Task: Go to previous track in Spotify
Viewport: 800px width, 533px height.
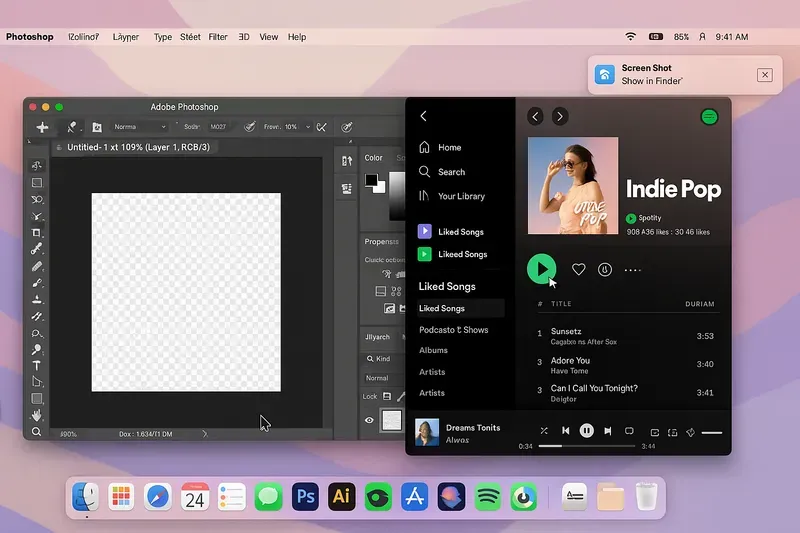Action: [565, 431]
